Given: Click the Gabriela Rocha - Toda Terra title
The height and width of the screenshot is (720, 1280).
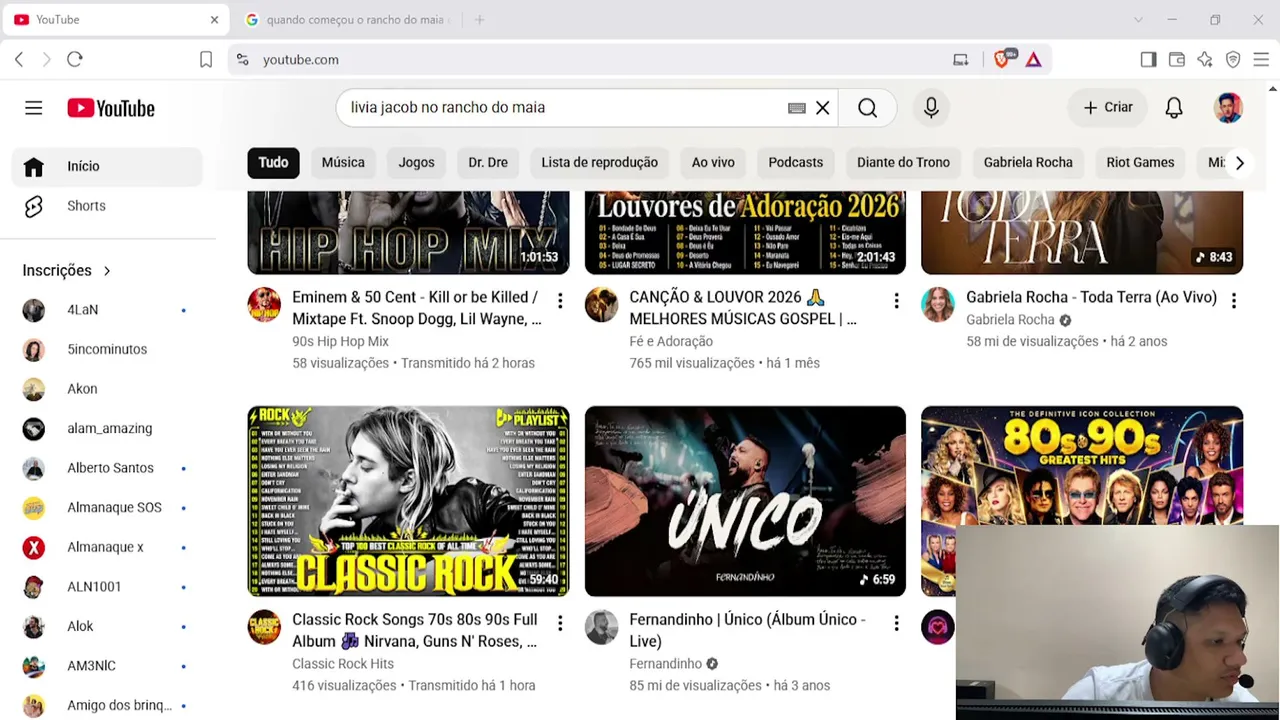Looking at the screenshot, I should click(x=1091, y=297).
